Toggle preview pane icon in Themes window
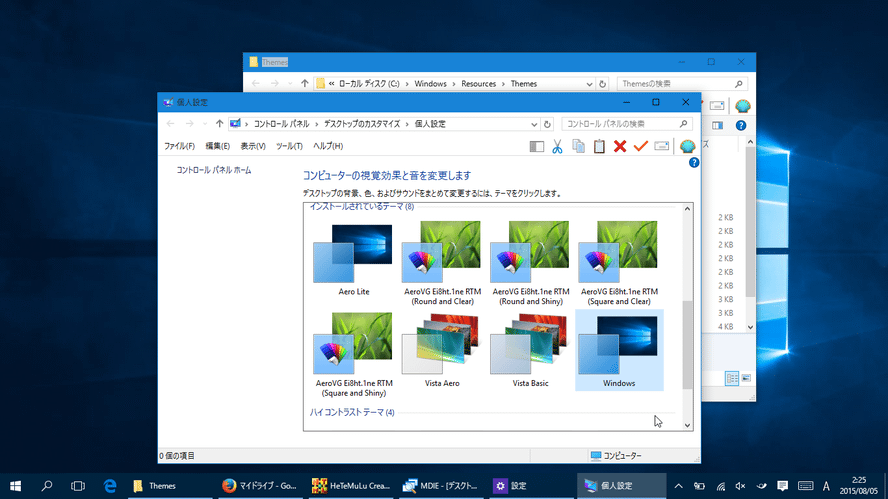This screenshot has height=499, width=888. [x=718, y=126]
